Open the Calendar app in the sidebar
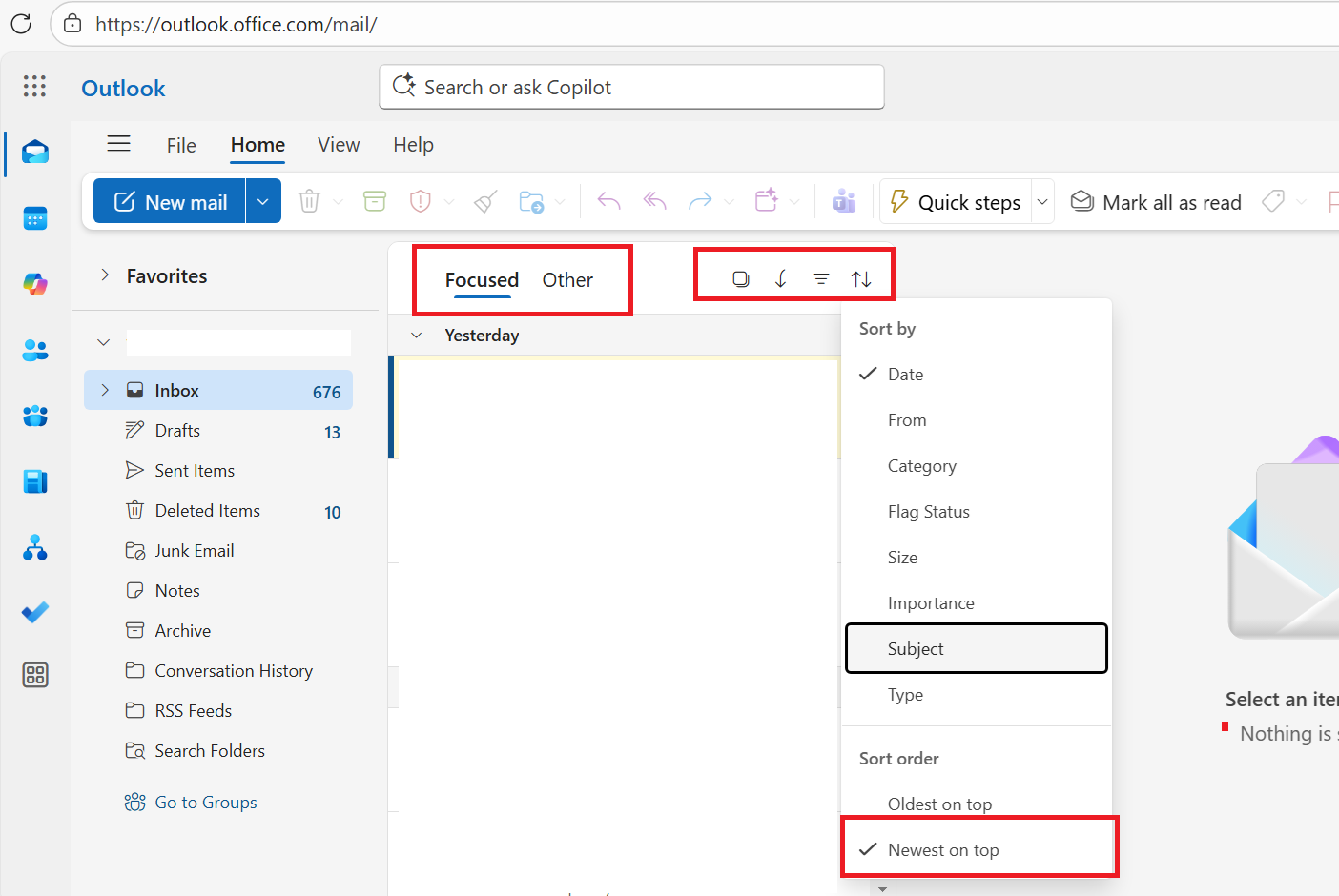Image resolution: width=1339 pixels, height=896 pixels. [x=35, y=217]
